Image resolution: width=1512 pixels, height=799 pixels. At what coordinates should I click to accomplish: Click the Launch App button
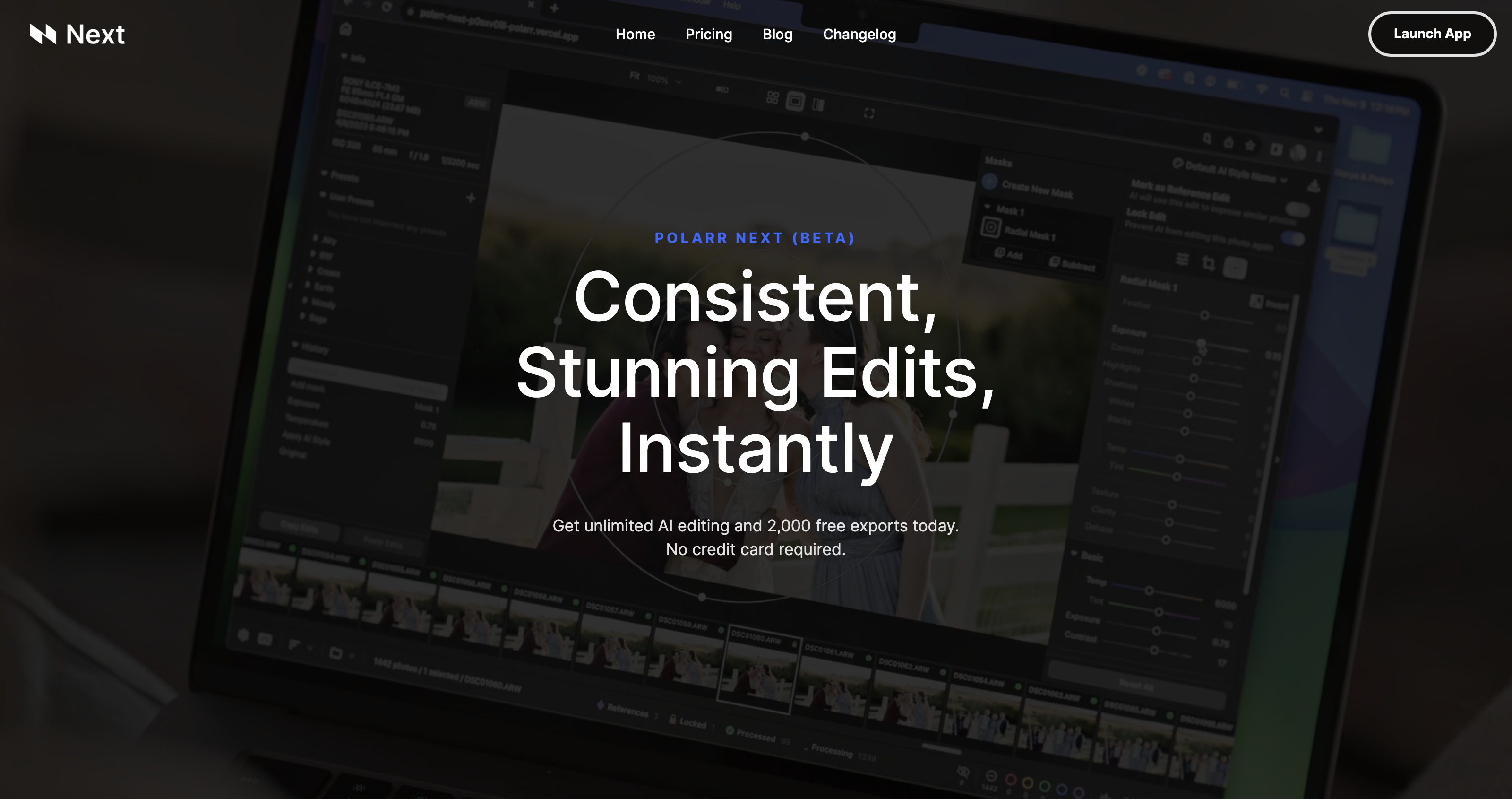[1432, 34]
